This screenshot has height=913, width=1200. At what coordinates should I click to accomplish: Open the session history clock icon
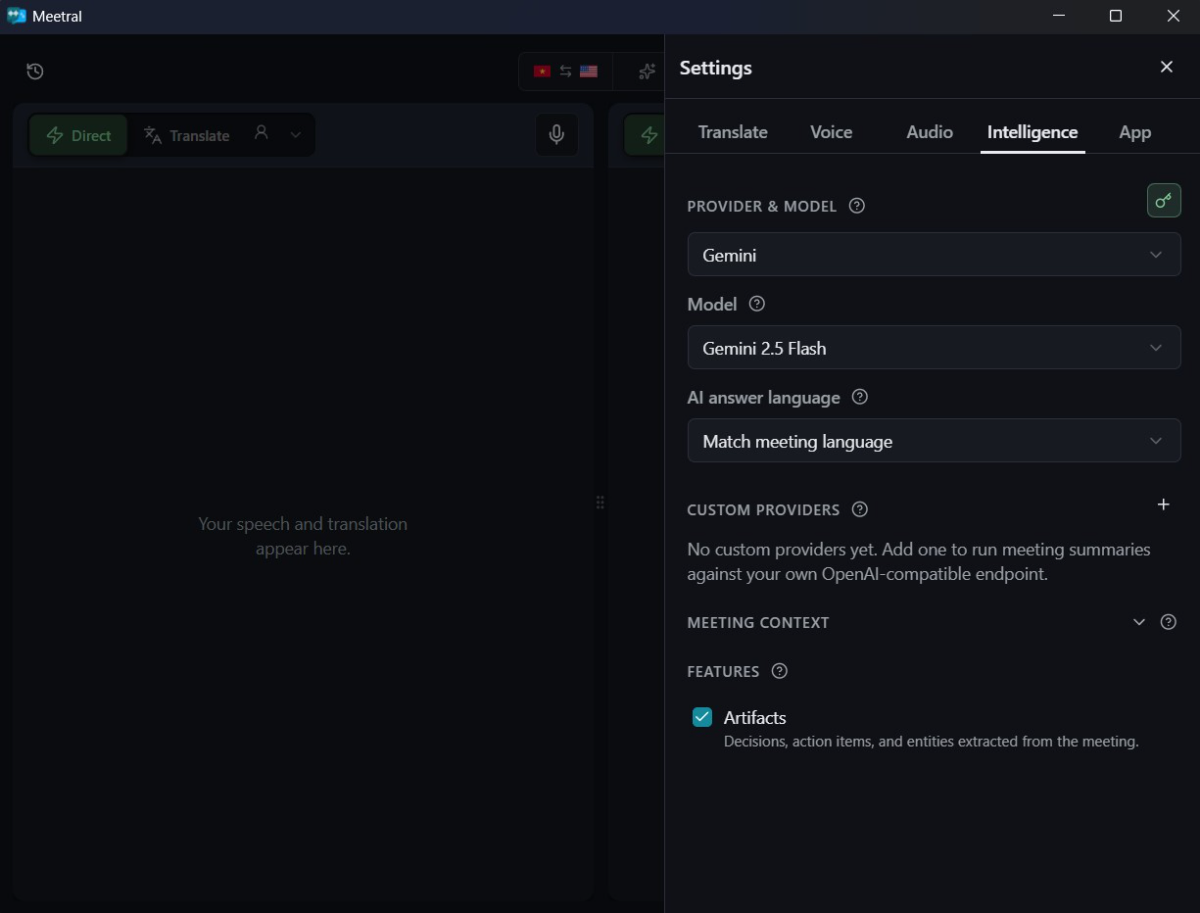[x=35, y=71]
